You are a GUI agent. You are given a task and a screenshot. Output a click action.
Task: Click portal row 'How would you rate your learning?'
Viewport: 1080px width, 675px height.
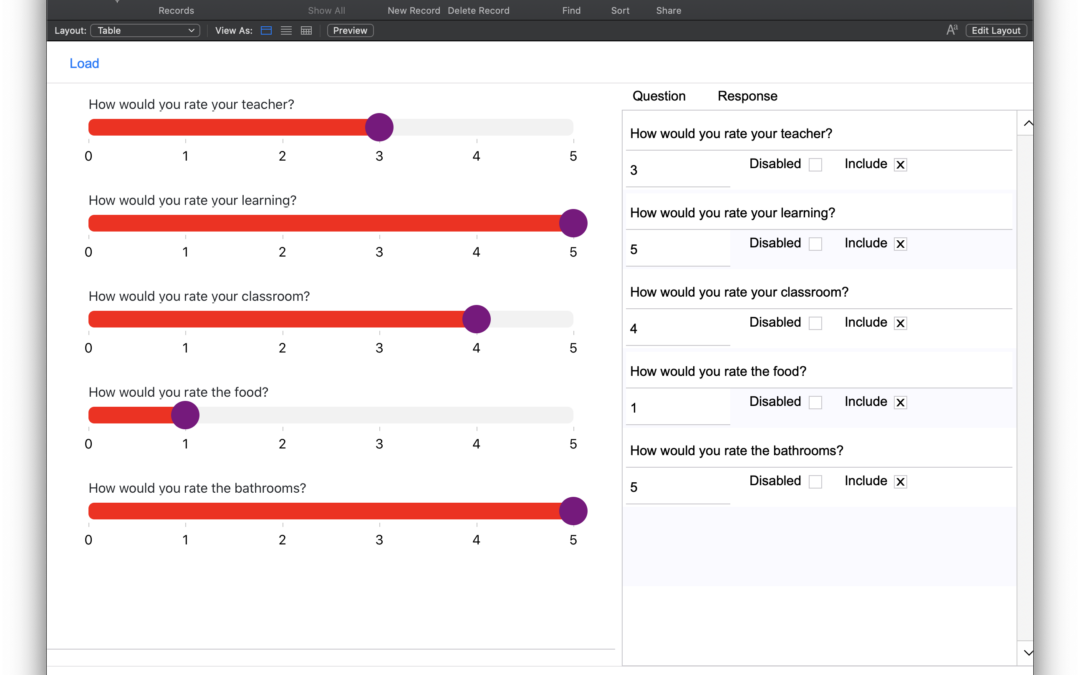(x=820, y=213)
